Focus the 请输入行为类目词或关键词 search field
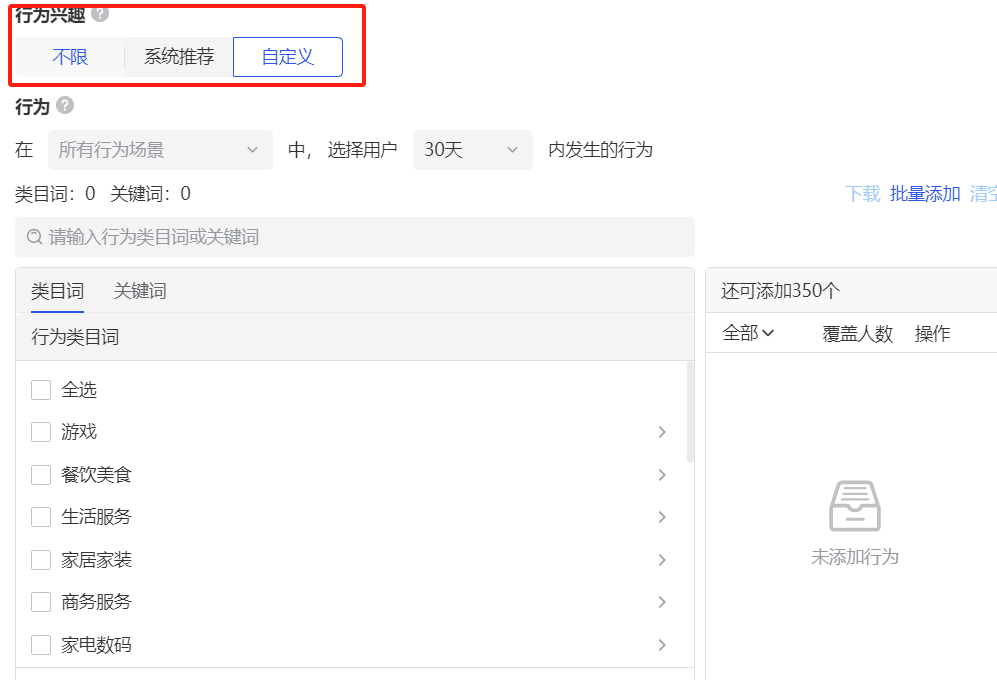 [355, 237]
